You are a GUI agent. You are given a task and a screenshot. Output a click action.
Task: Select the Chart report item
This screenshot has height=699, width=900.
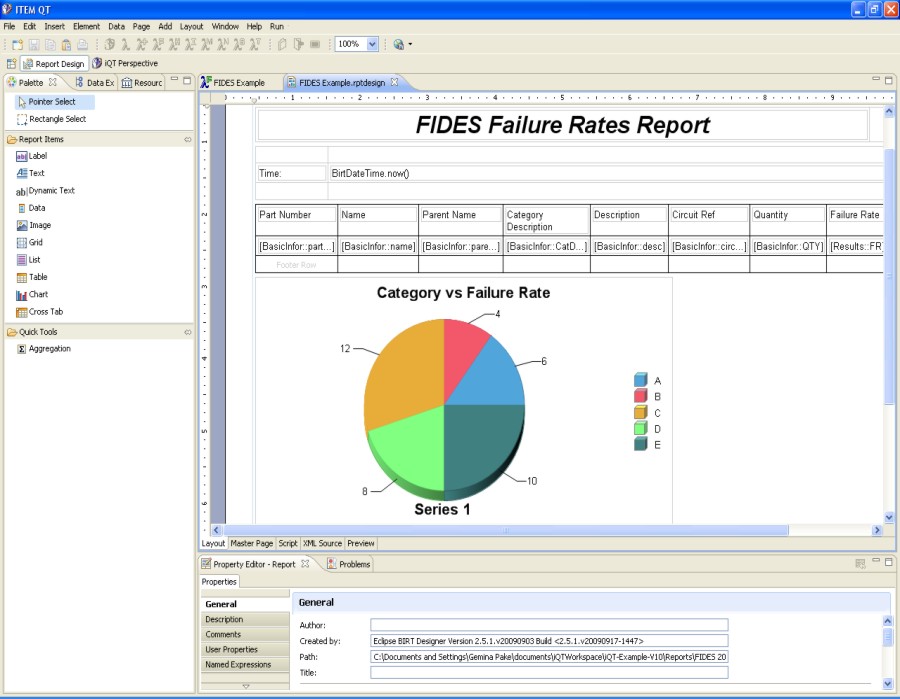pos(38,295)
